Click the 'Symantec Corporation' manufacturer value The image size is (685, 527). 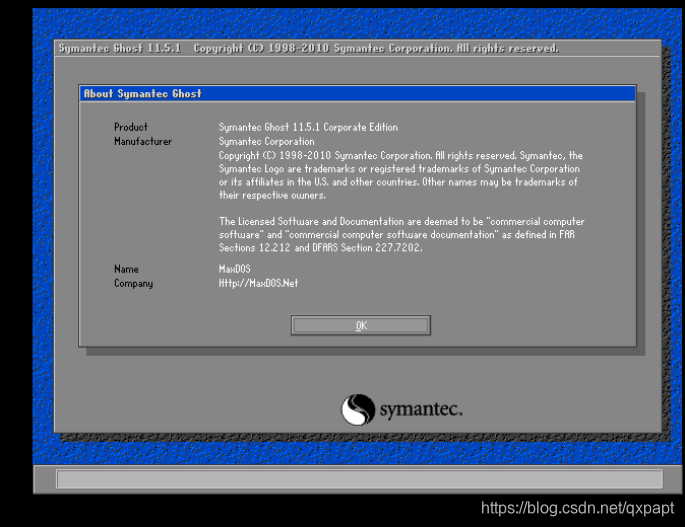[x=266, y=142]
